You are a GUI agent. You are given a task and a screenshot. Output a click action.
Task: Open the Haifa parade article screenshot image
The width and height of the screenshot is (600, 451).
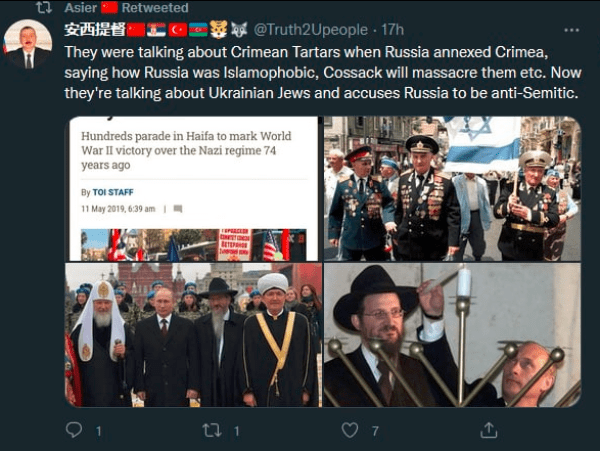point(193,189)
